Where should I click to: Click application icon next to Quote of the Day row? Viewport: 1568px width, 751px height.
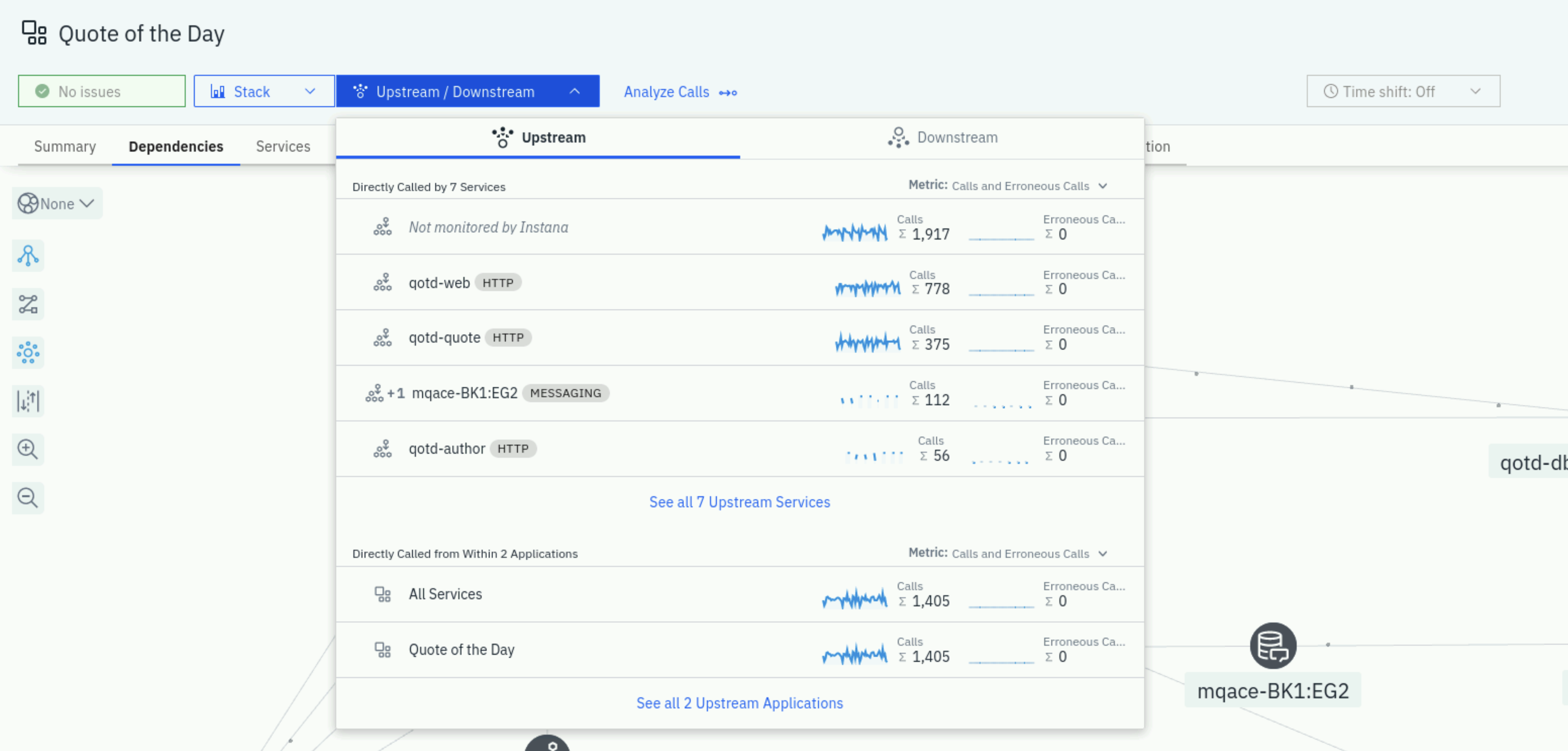click(x=382, y=649)
